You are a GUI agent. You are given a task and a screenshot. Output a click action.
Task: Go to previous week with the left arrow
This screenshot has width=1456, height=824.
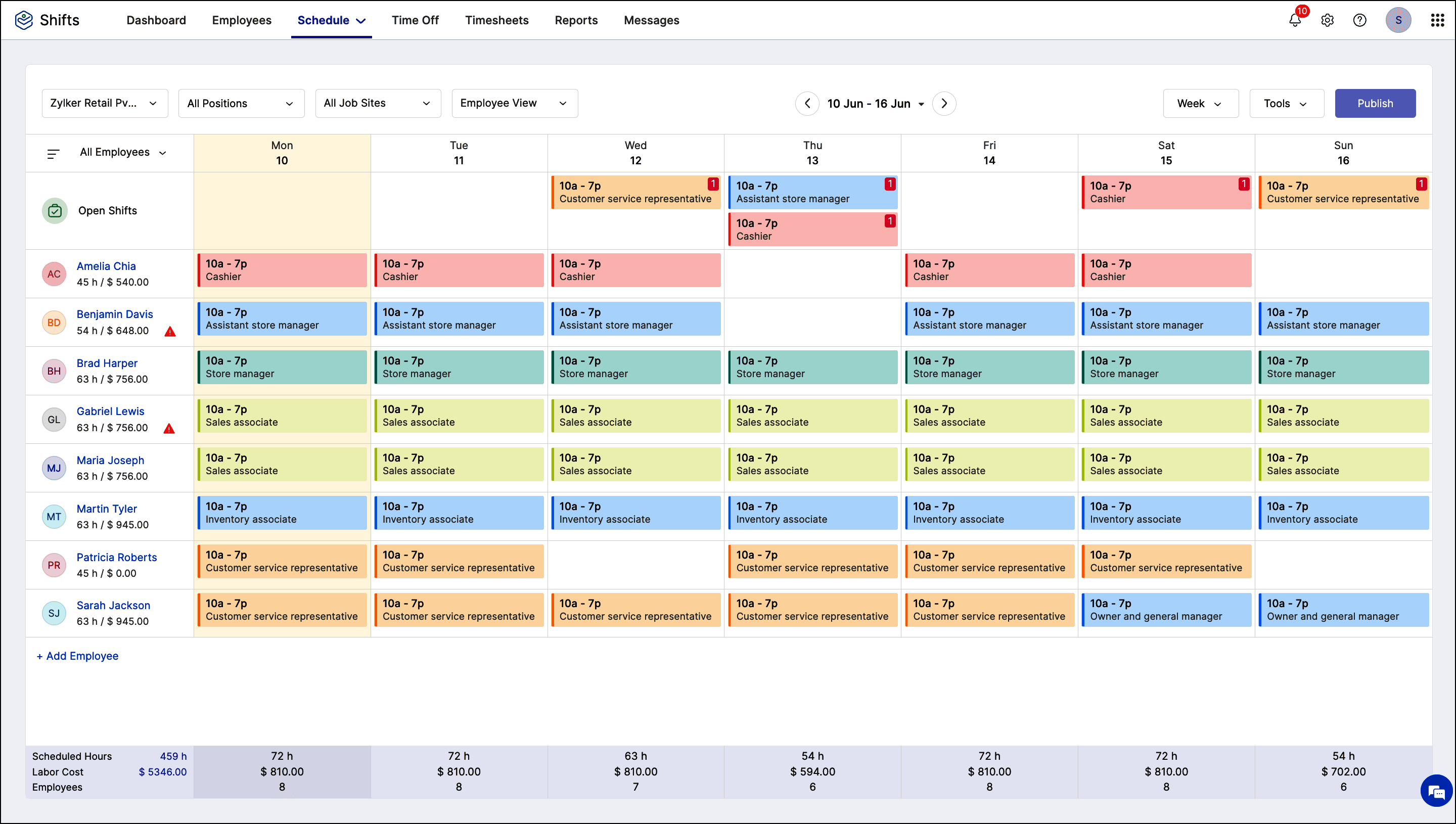point(807,103)
